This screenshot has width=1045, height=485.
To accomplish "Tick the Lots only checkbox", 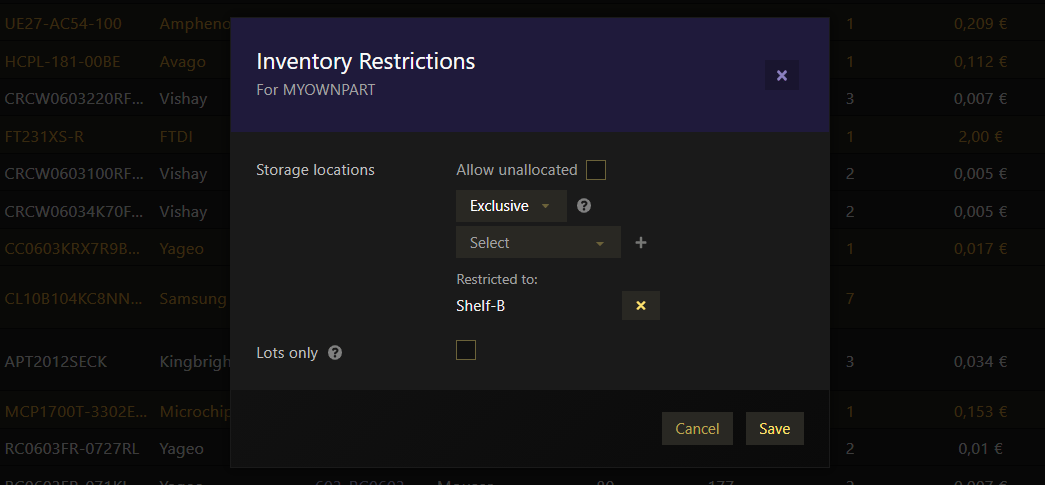I will 466,350.
